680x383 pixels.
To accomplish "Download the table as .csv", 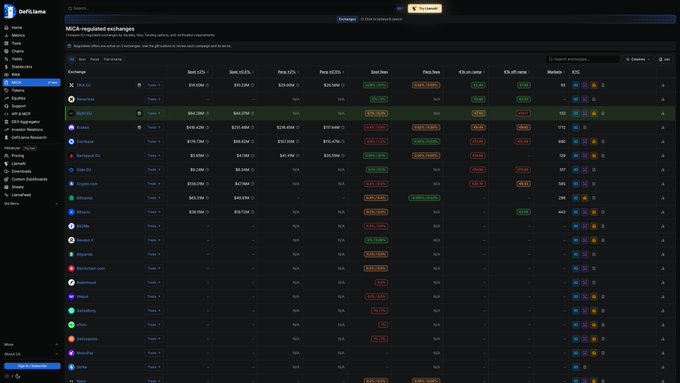I will [x=664, y=59].
